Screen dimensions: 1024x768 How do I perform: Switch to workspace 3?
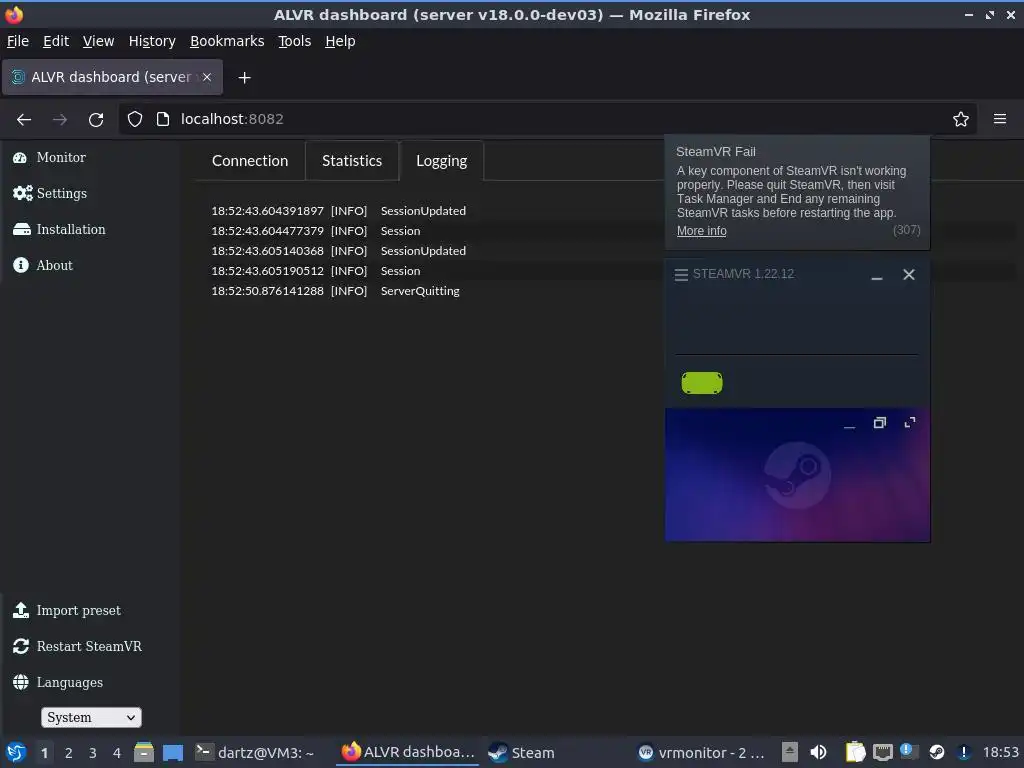click(93, 753)
